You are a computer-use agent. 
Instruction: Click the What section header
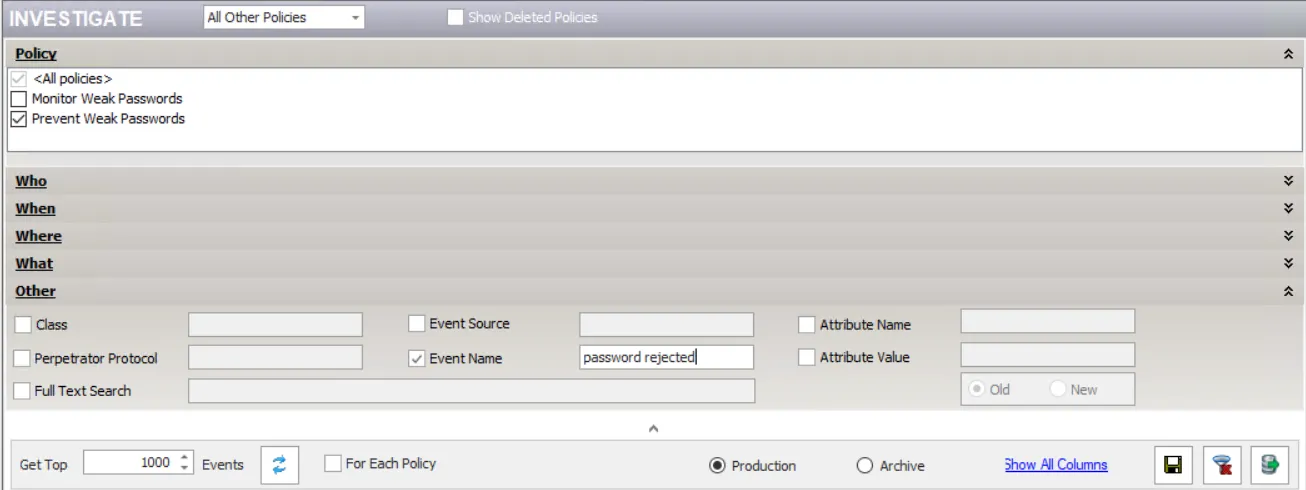point(34,264)
